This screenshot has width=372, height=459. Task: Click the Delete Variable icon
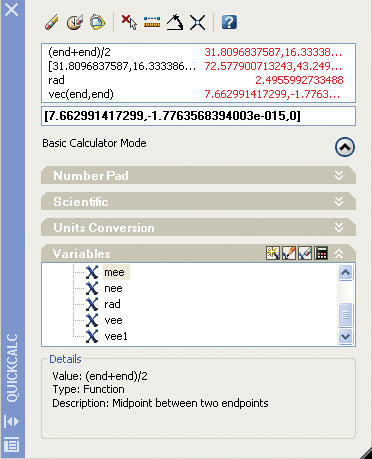coord(305,253)
